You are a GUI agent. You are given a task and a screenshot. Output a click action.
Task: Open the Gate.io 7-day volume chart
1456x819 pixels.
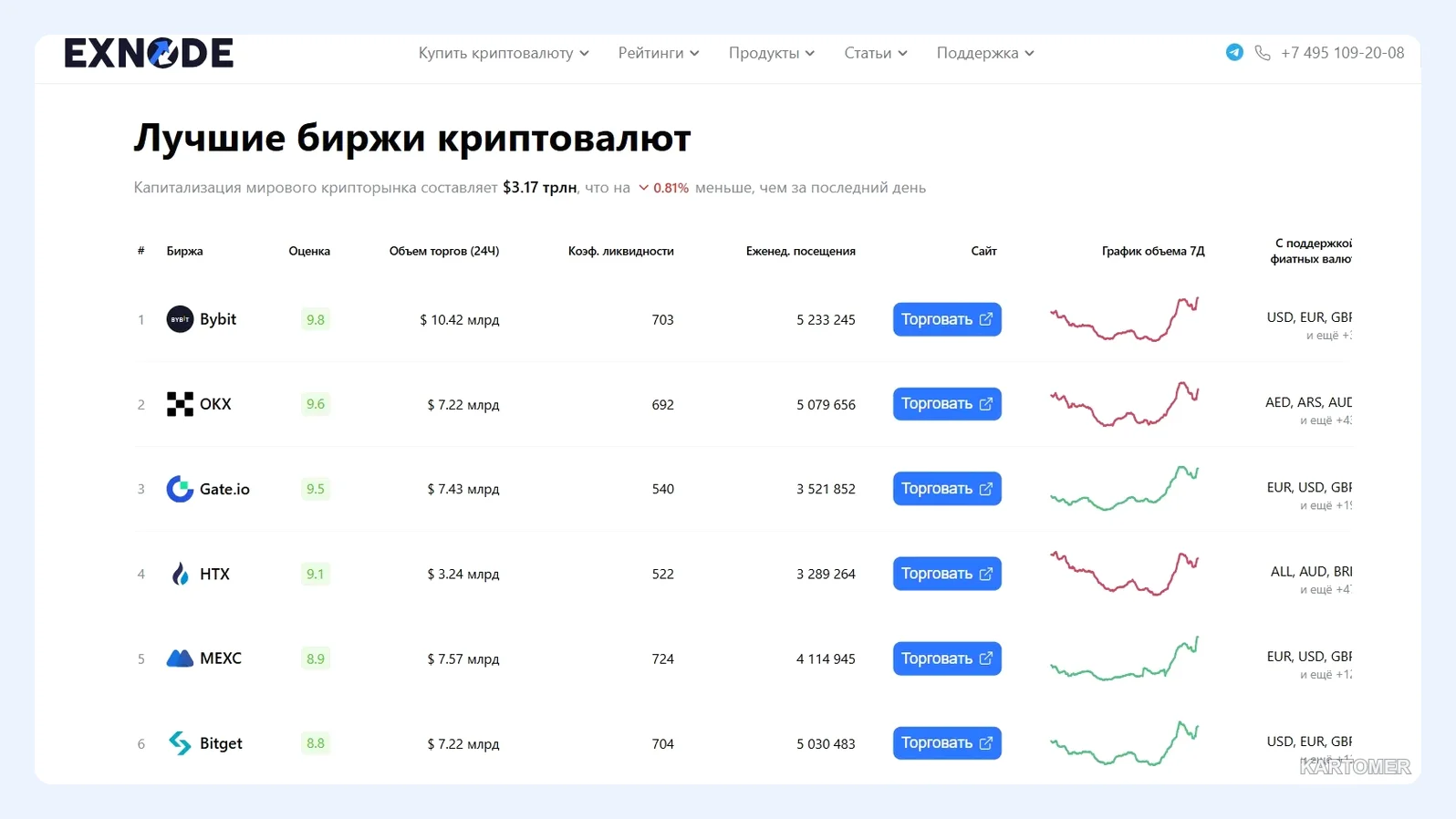pos(1125,489)
